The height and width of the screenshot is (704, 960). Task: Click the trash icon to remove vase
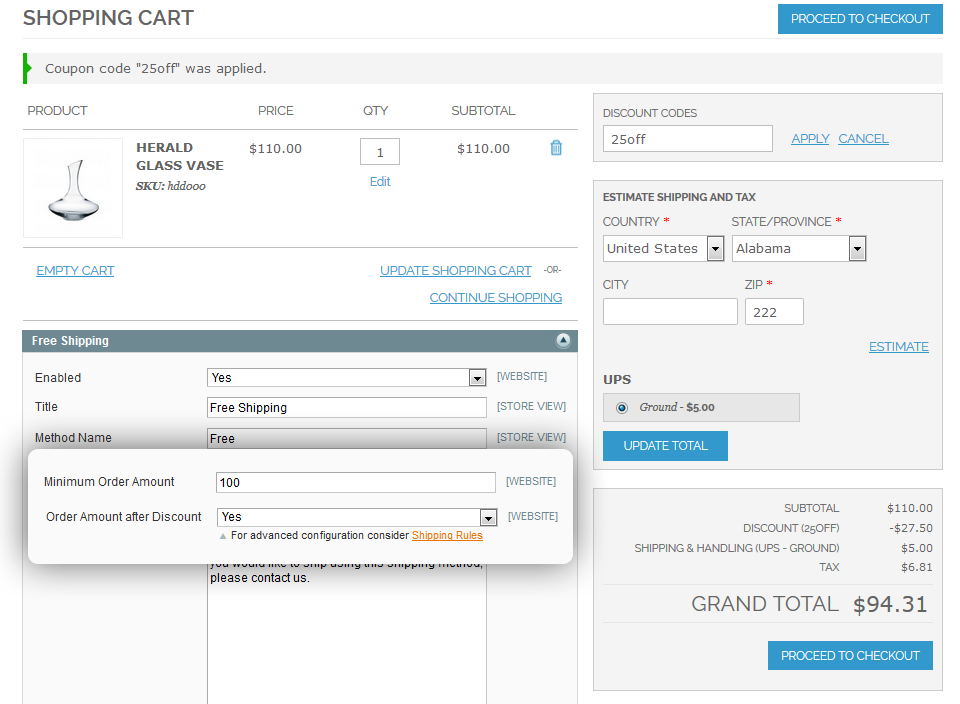point(556,148)
